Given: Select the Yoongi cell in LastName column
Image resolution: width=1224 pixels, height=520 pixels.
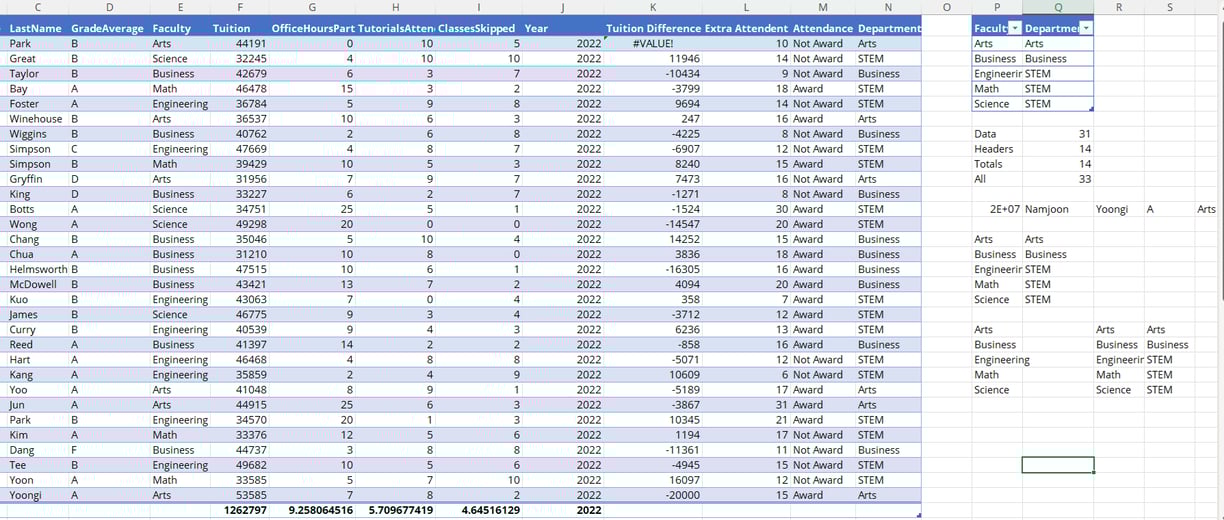Looking at the screenshot, I should click(x=37, y=495).
